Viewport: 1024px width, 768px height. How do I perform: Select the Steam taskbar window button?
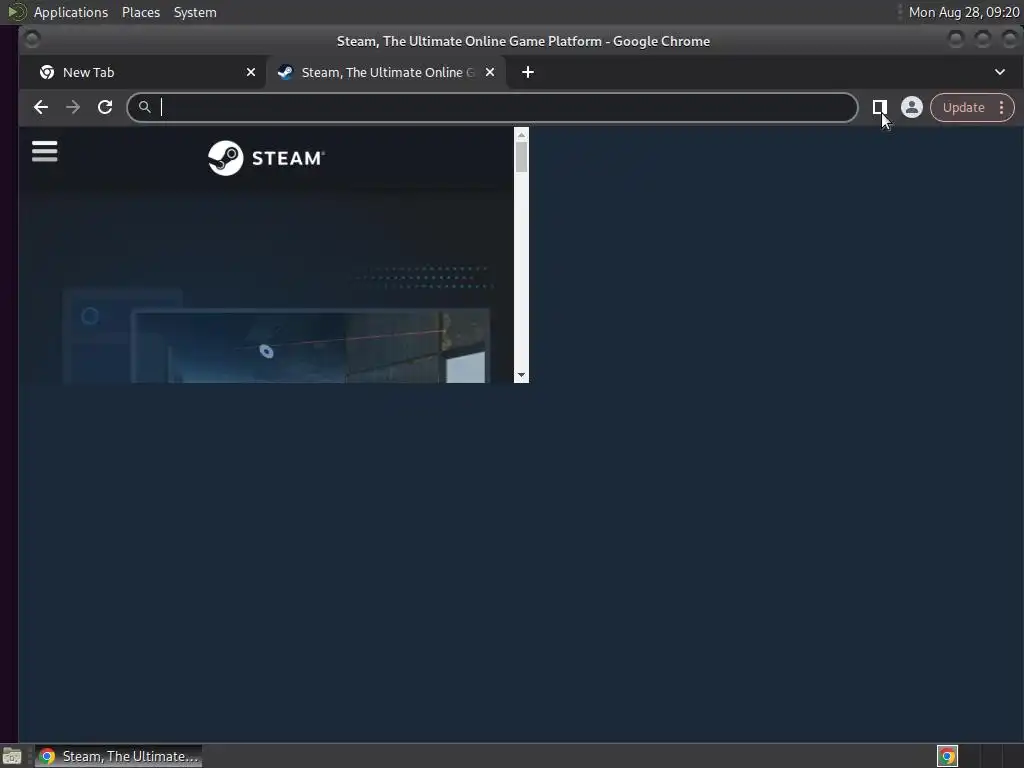coord(118,756)
